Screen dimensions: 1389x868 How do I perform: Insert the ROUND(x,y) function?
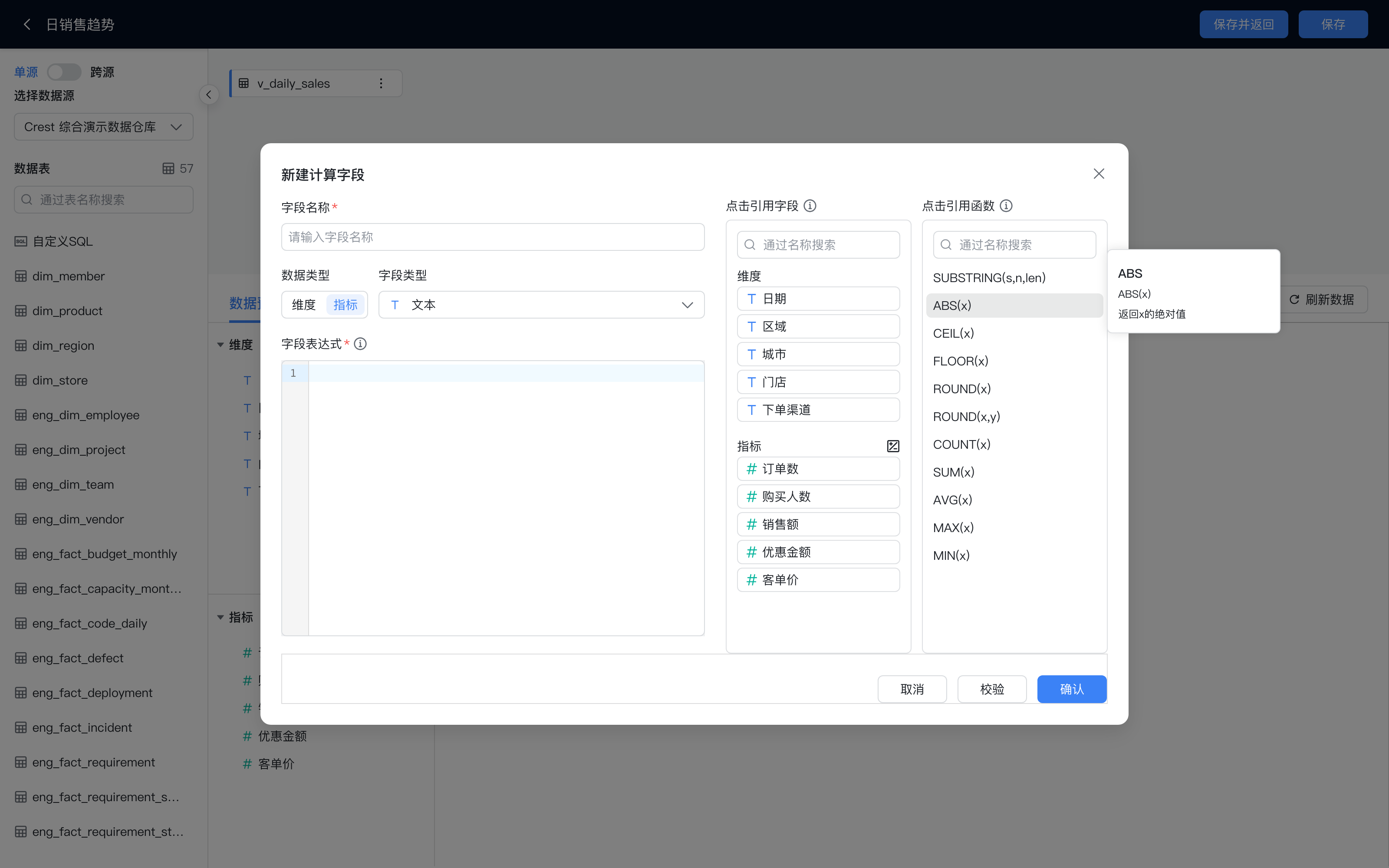point(1014,417)
